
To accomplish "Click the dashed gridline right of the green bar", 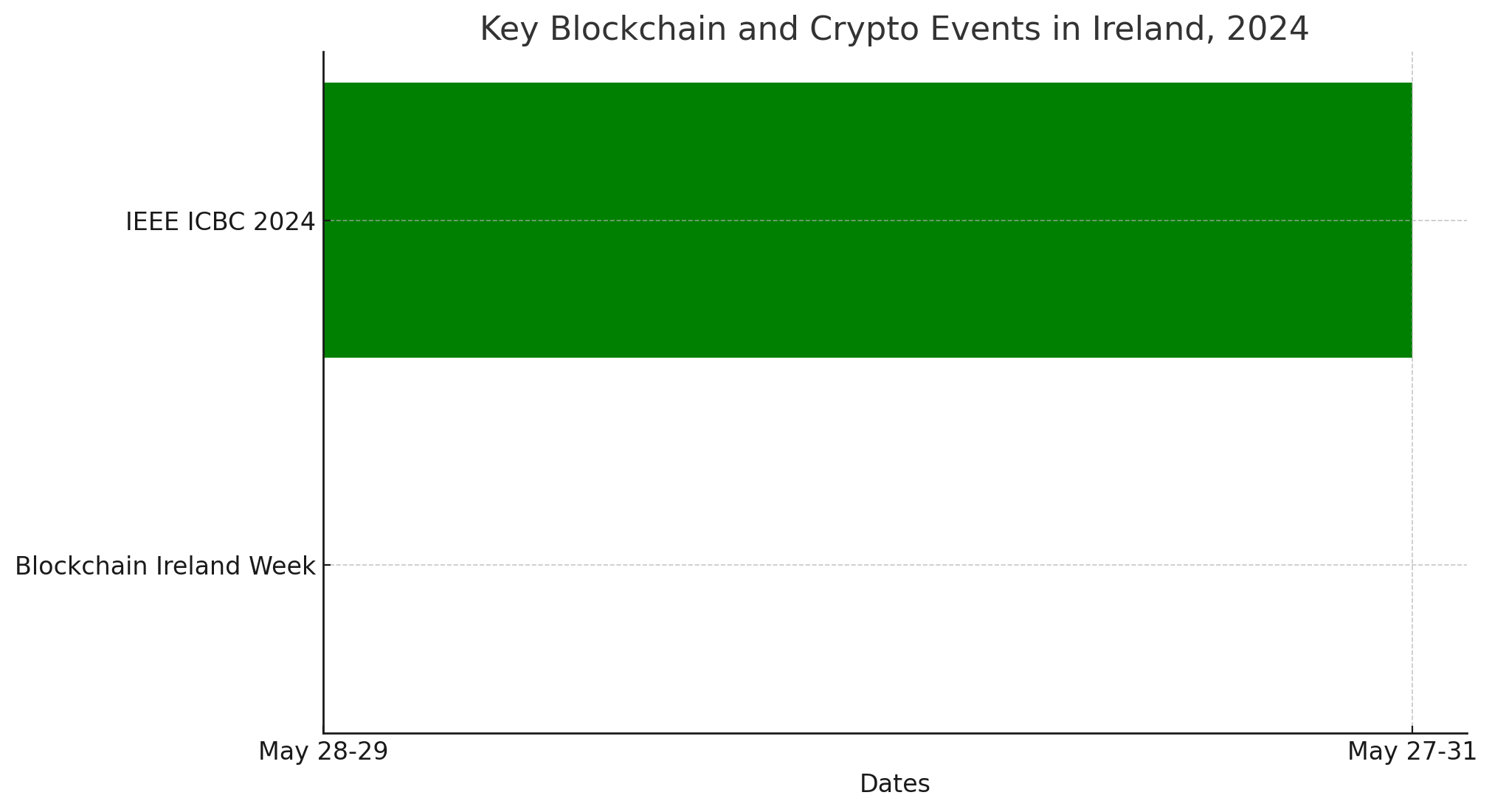I will click(x=1440, y=221).
